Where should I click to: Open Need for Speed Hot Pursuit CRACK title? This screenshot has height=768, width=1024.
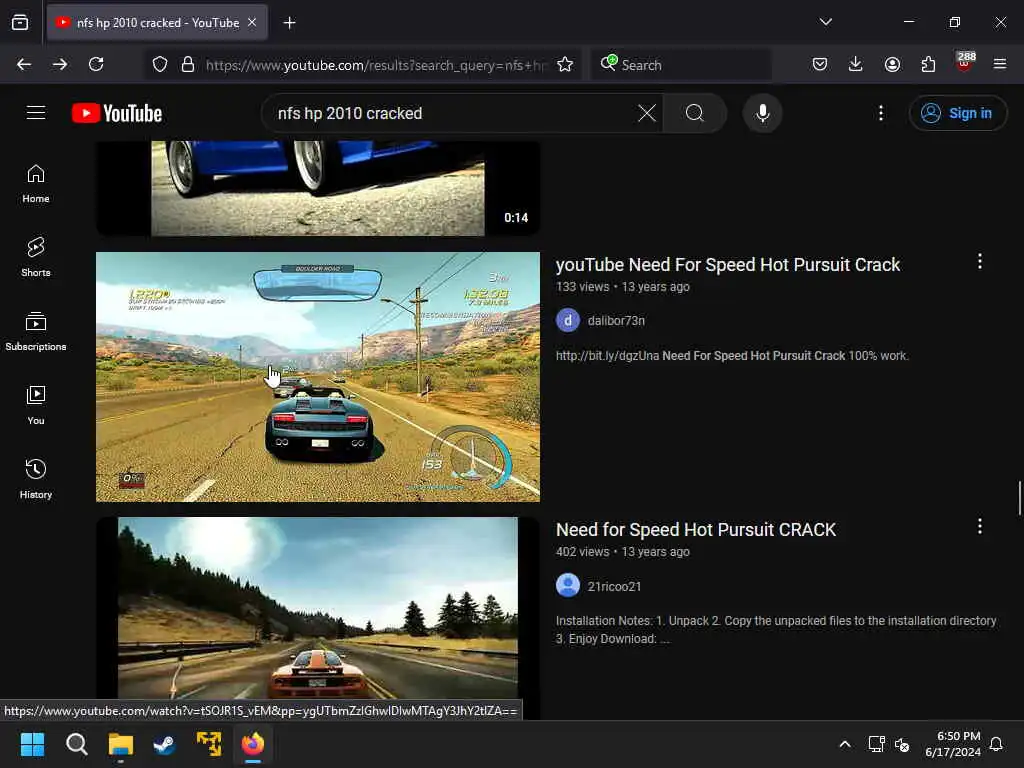pyautogui.click(x=696, y=530)
